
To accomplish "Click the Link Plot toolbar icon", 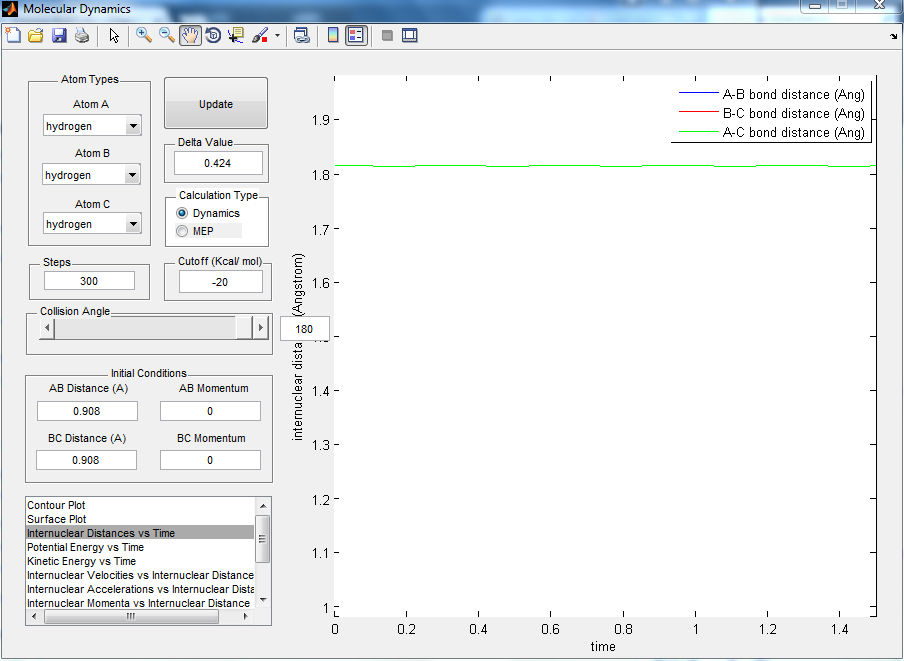I will pos(302,36).
